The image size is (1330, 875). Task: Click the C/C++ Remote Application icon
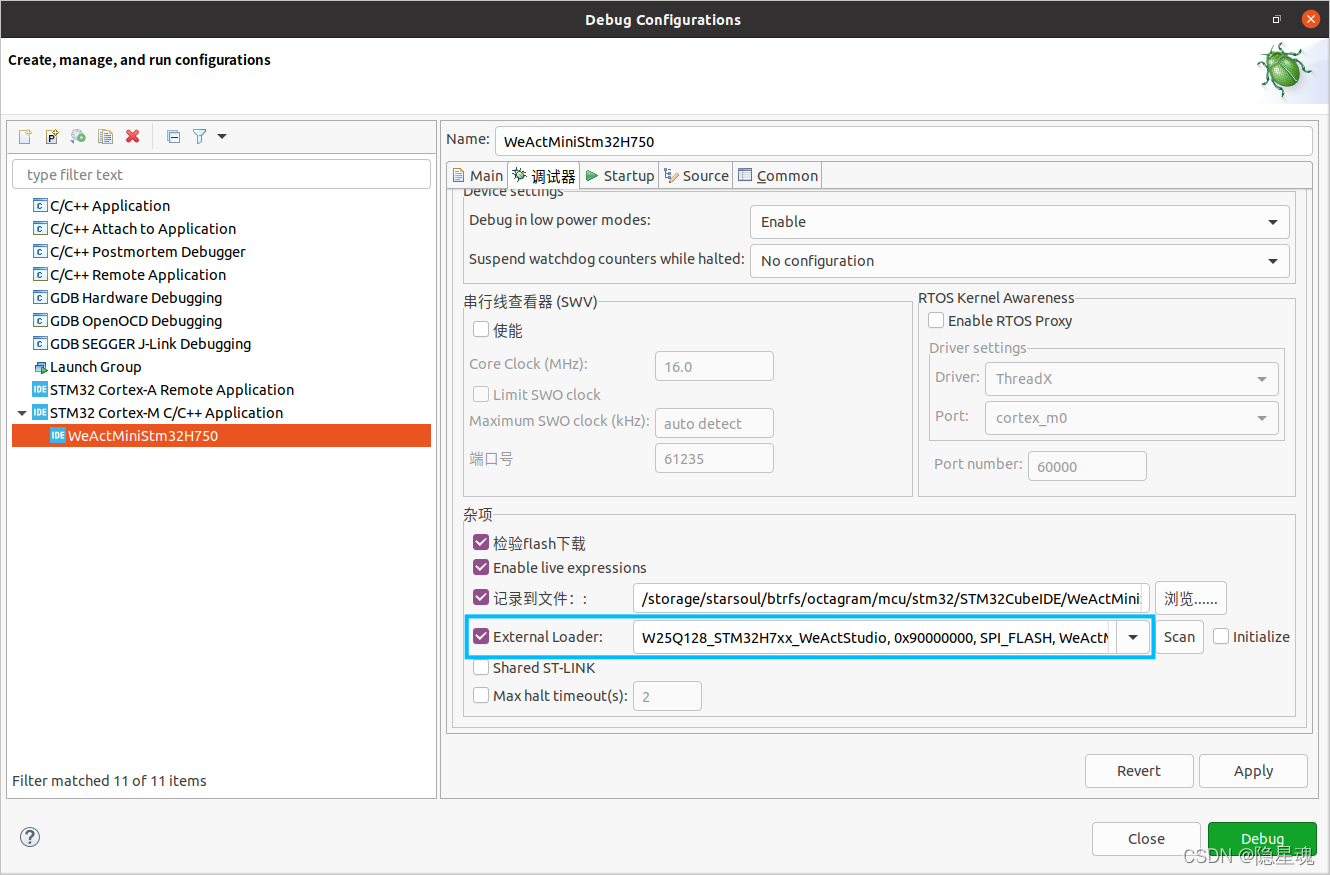coord(40,274)
